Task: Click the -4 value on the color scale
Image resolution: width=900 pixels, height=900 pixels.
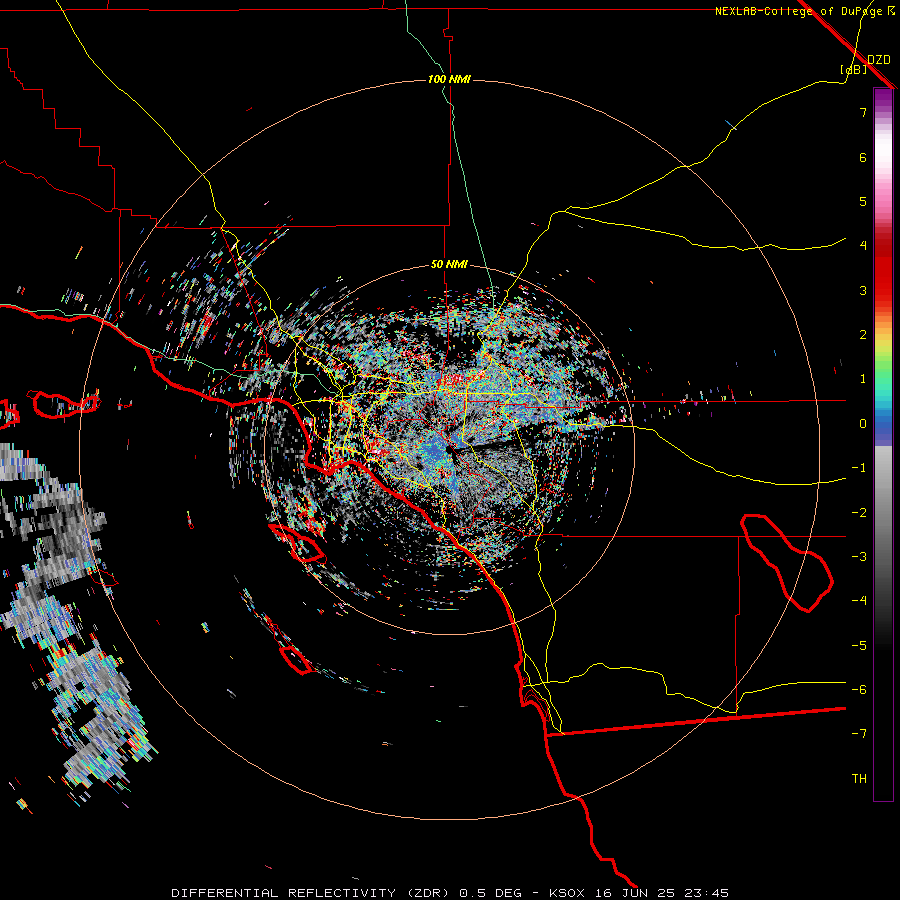Action: (859, 601)
